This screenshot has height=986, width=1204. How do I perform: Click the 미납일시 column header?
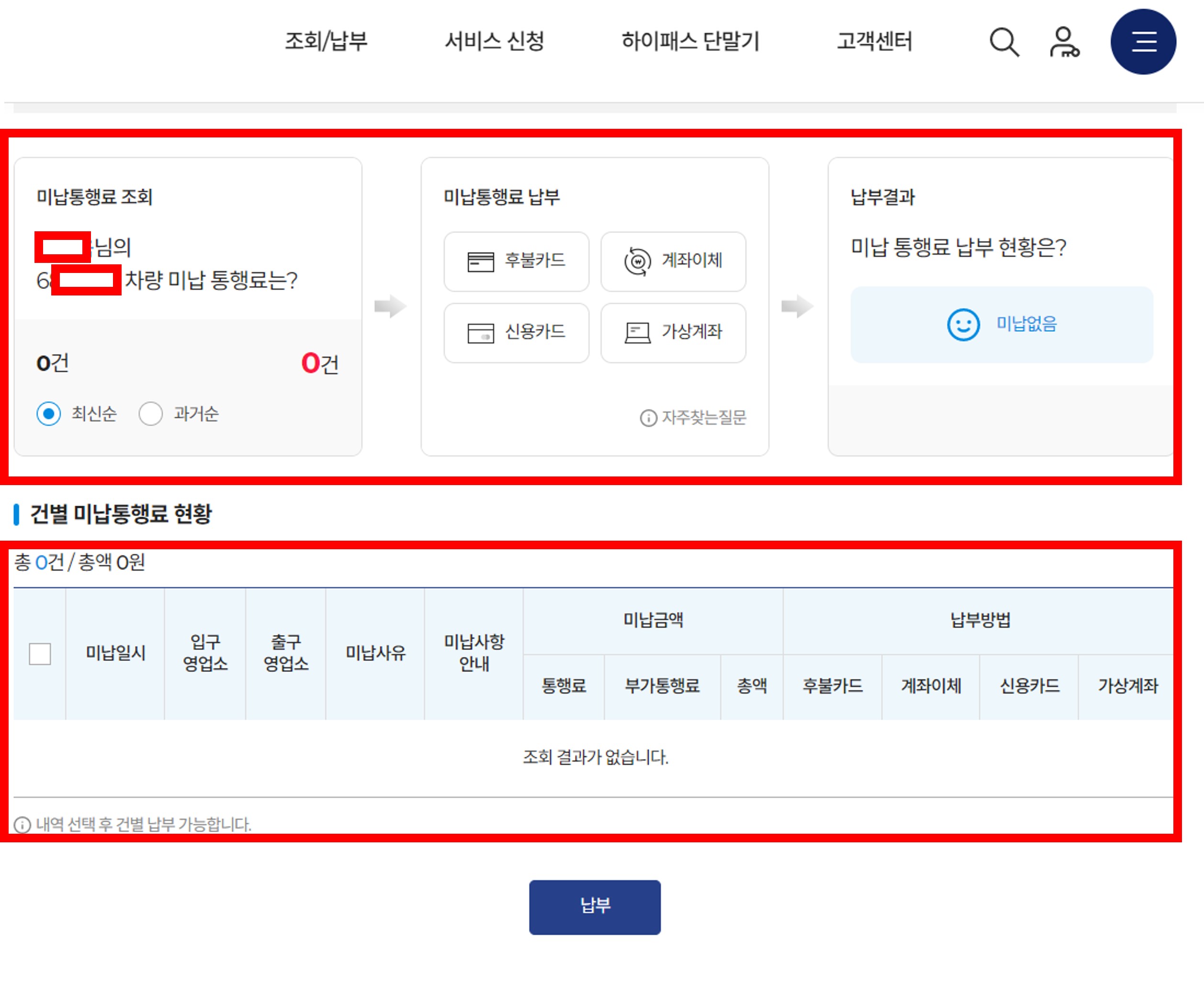pyautogui.click(x=115, y=653)
